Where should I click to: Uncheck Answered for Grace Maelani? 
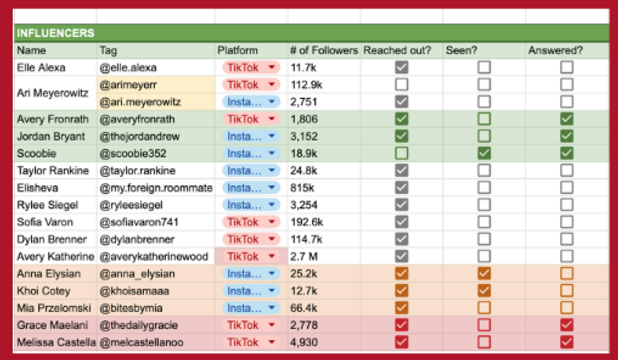[x=566, y=325]
